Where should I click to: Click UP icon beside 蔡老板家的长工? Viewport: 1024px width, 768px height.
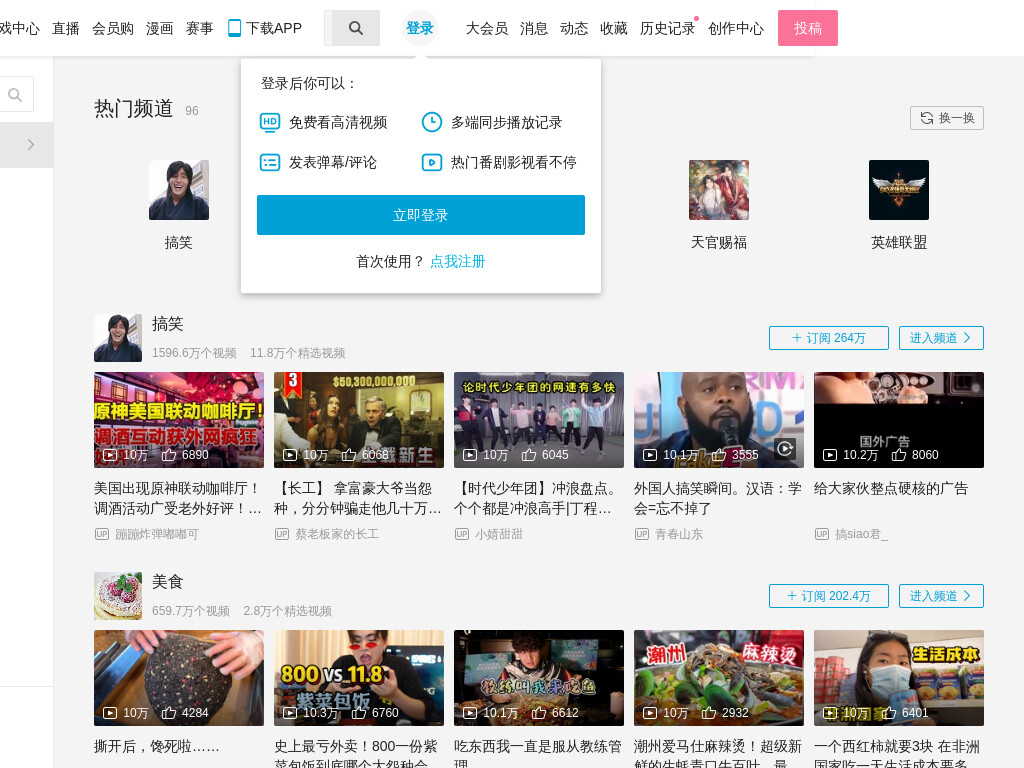coord(281,534)
